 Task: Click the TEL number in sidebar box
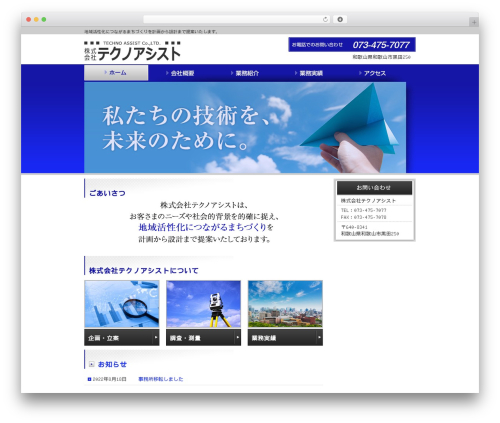(x=363, y=210)
